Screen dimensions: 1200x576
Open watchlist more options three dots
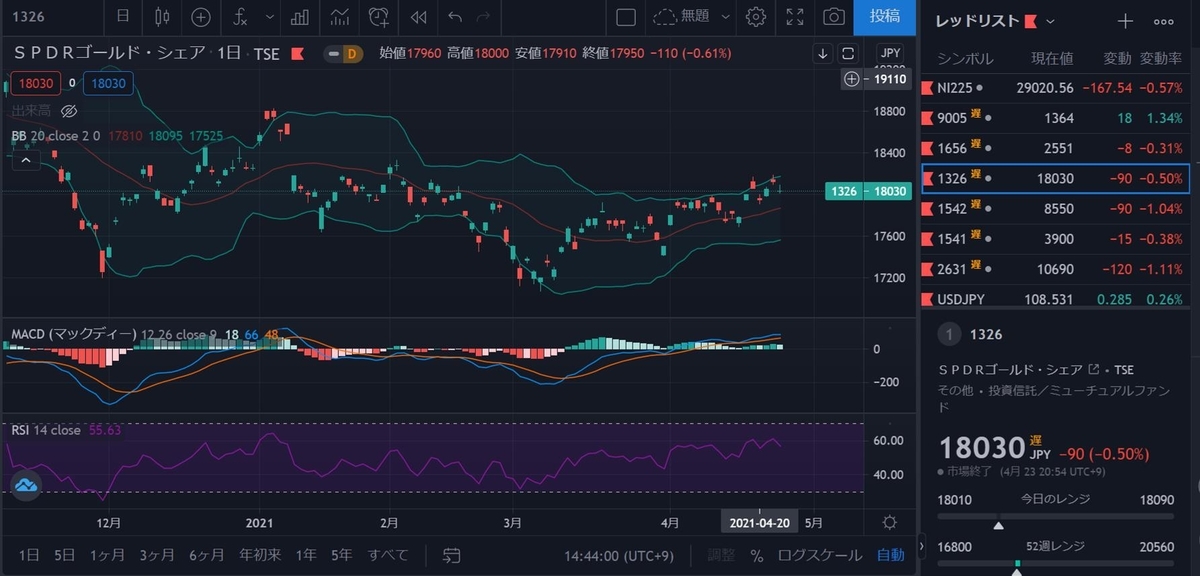1164,21
